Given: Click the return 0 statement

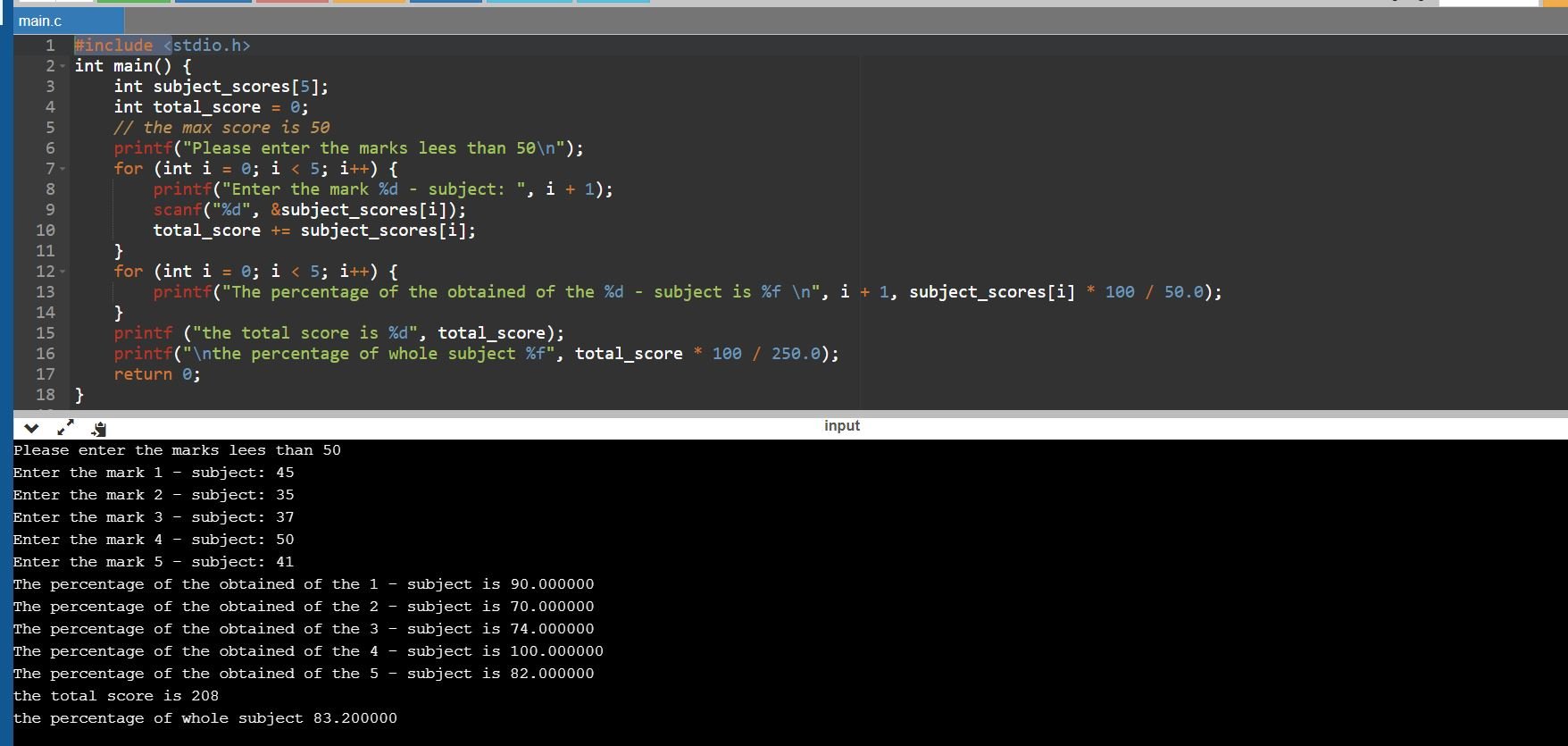Looking at the screenshot, I should click(x=157, y=374).
